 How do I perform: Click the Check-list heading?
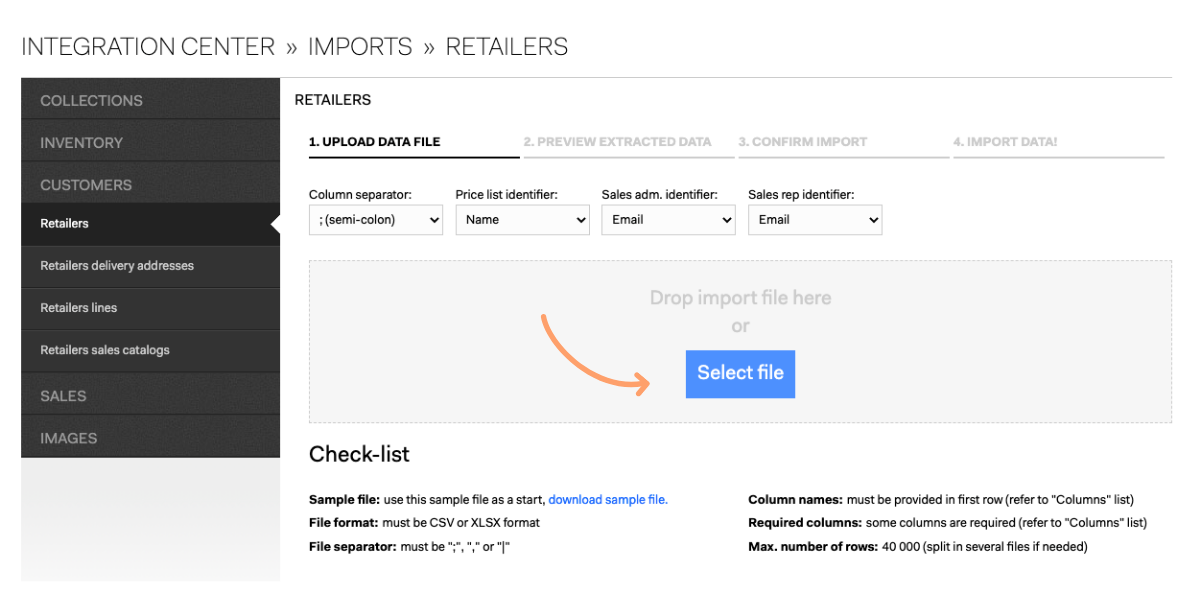359,454
